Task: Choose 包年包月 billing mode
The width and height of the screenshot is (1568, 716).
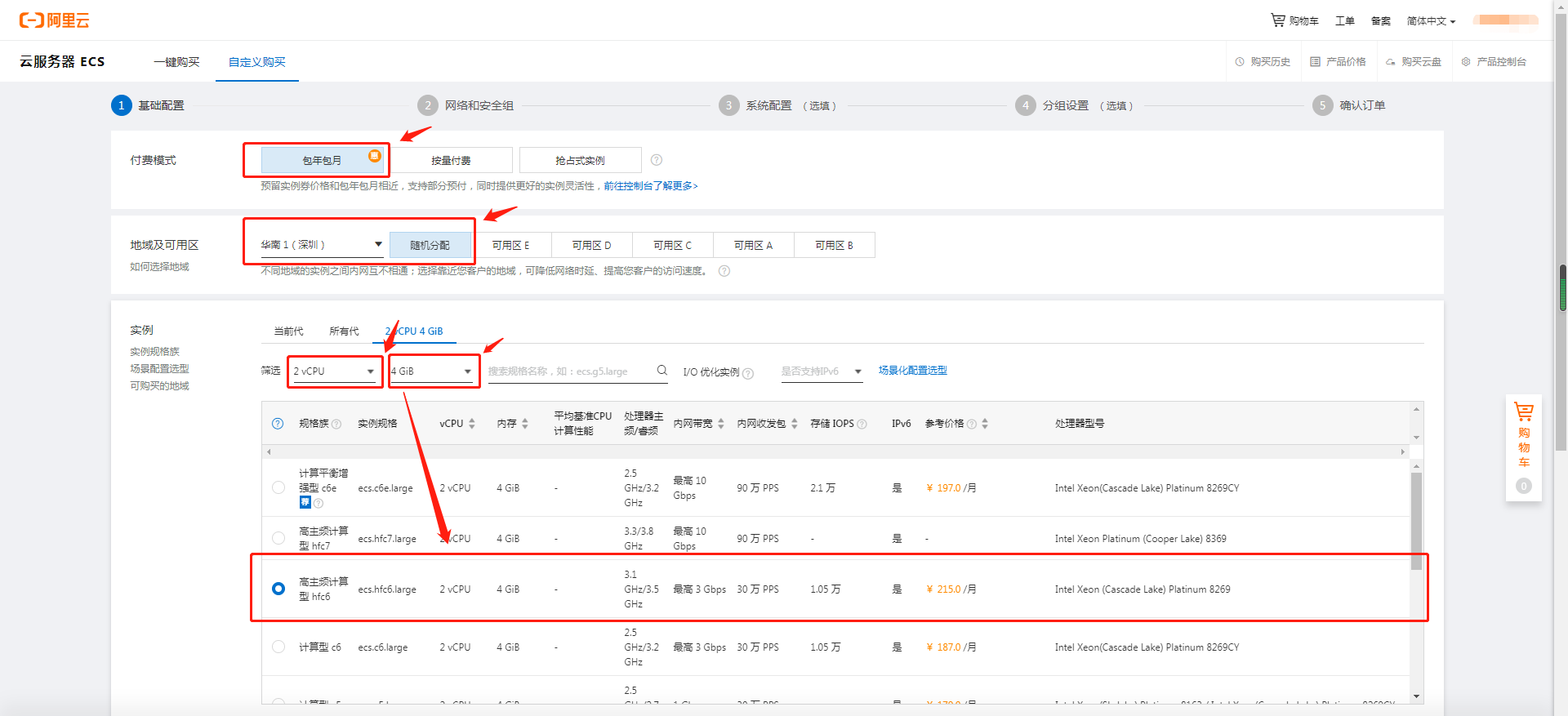Action: pos(323,160)
